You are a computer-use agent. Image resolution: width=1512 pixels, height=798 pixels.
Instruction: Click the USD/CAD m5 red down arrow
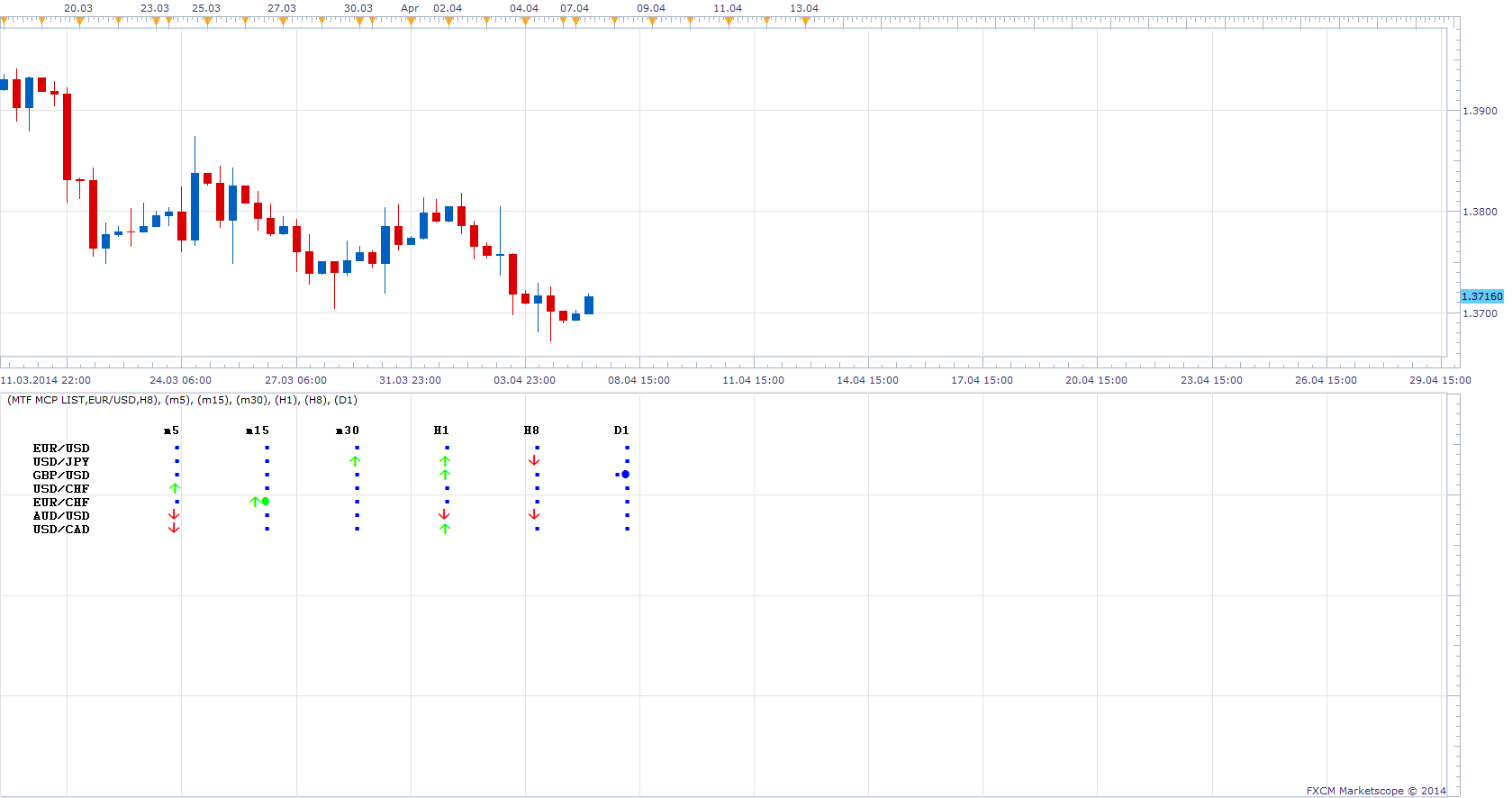174,529
